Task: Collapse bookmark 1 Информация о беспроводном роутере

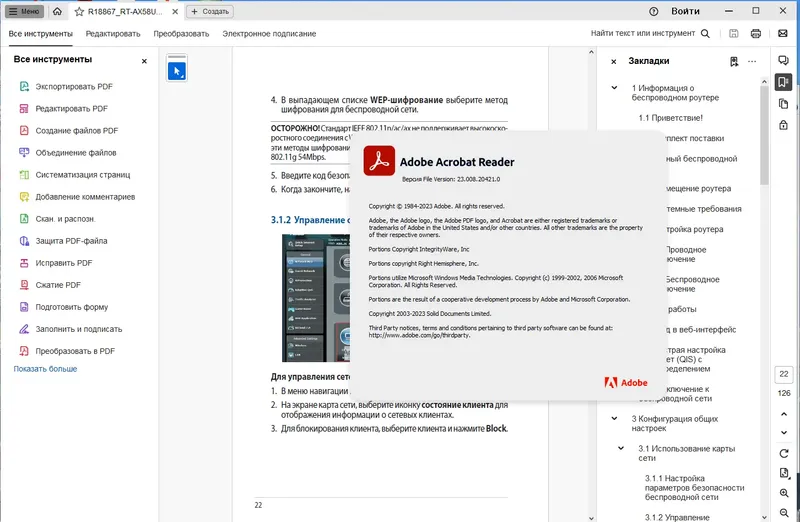Action: (x=614, y=88)
